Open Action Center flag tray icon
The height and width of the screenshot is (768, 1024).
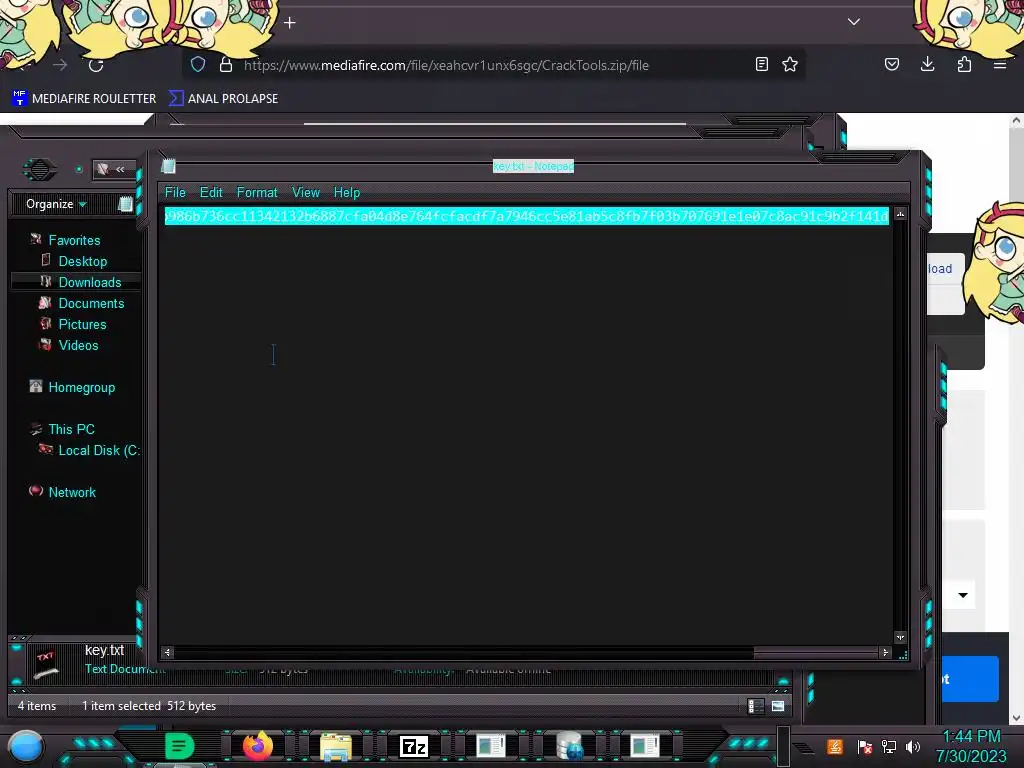(864, 746)
